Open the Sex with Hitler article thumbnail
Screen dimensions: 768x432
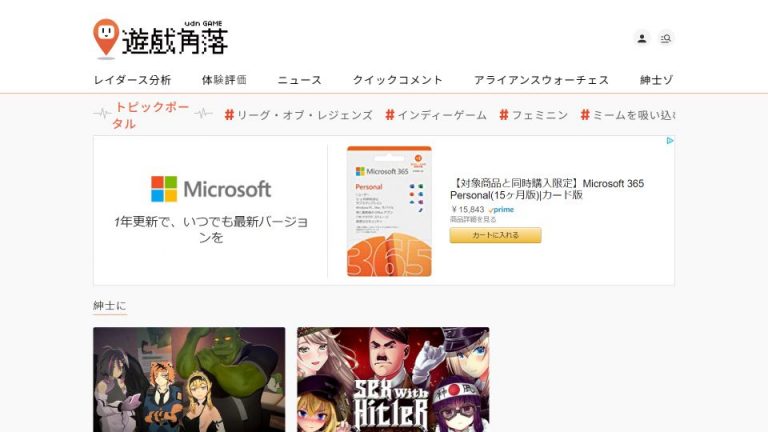tap(393, 379)
